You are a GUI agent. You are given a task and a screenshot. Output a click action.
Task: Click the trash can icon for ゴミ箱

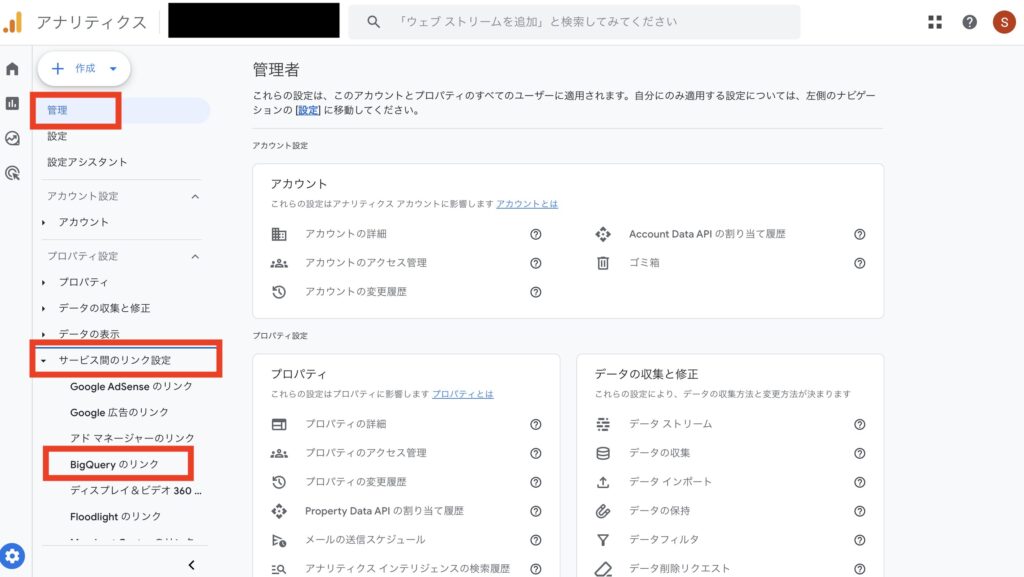point(603,262)
